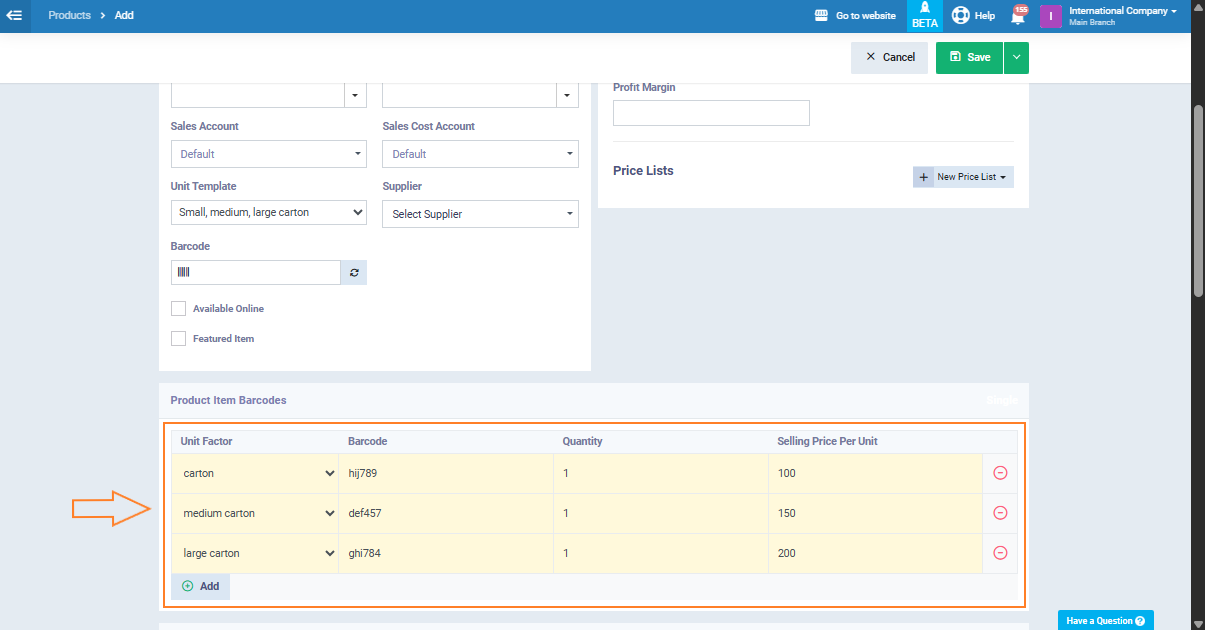Click the page vertical scrollbar
Viewport: 1205px width, 630px height.
[x=1198, y=200]
